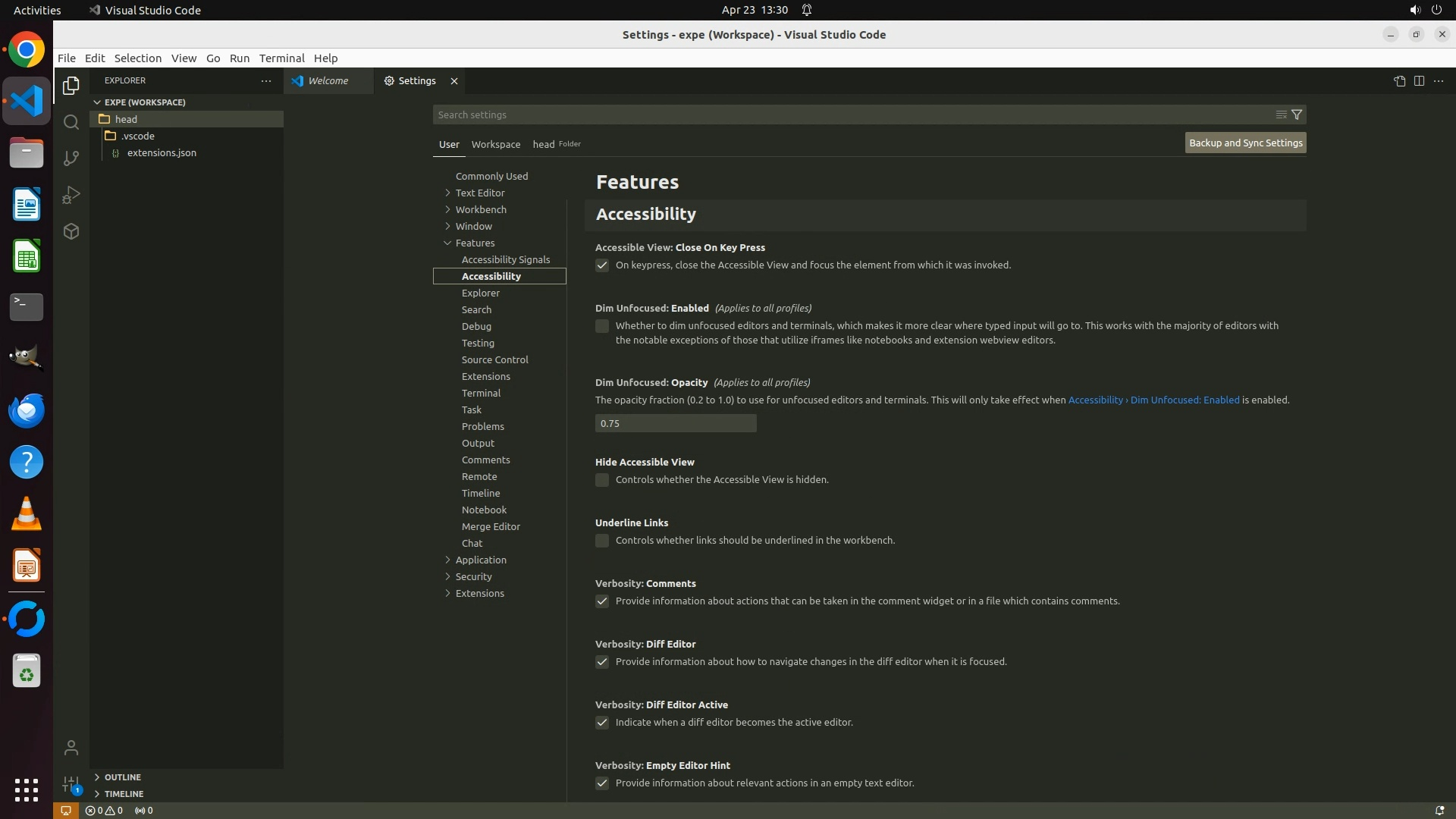Open Settings JSON file icon

click(1399, 81)
